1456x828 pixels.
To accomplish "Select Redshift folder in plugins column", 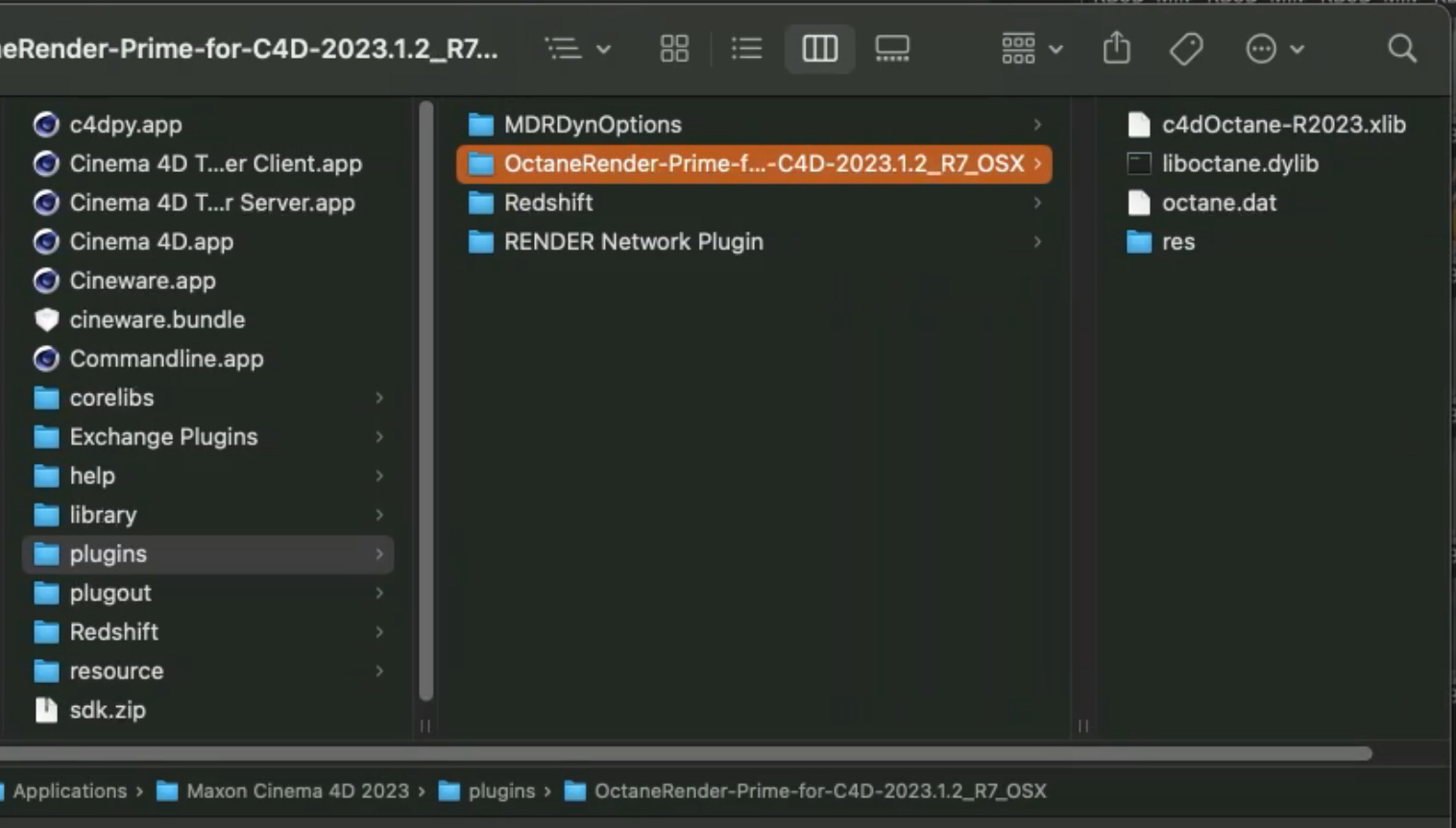I will point(754,203).
